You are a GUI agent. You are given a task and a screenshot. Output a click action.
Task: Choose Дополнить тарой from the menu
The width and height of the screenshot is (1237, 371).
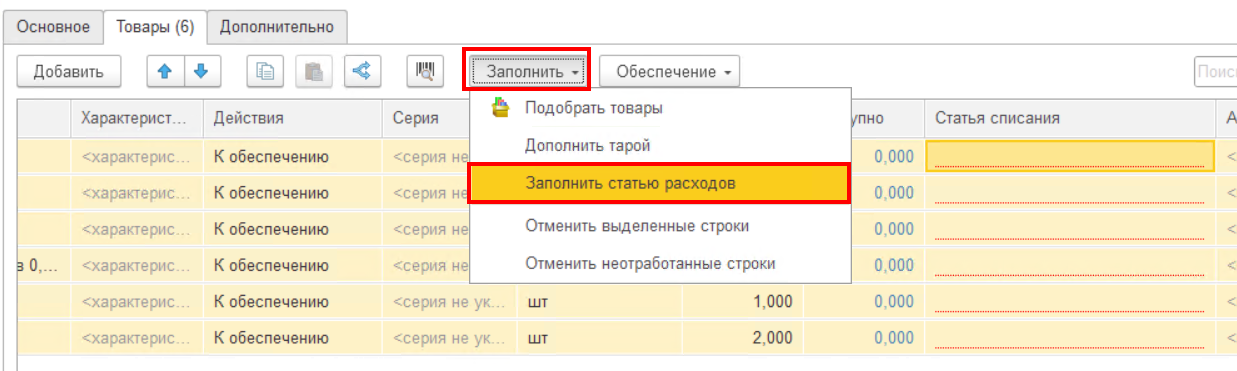click(x=588, y=145)
